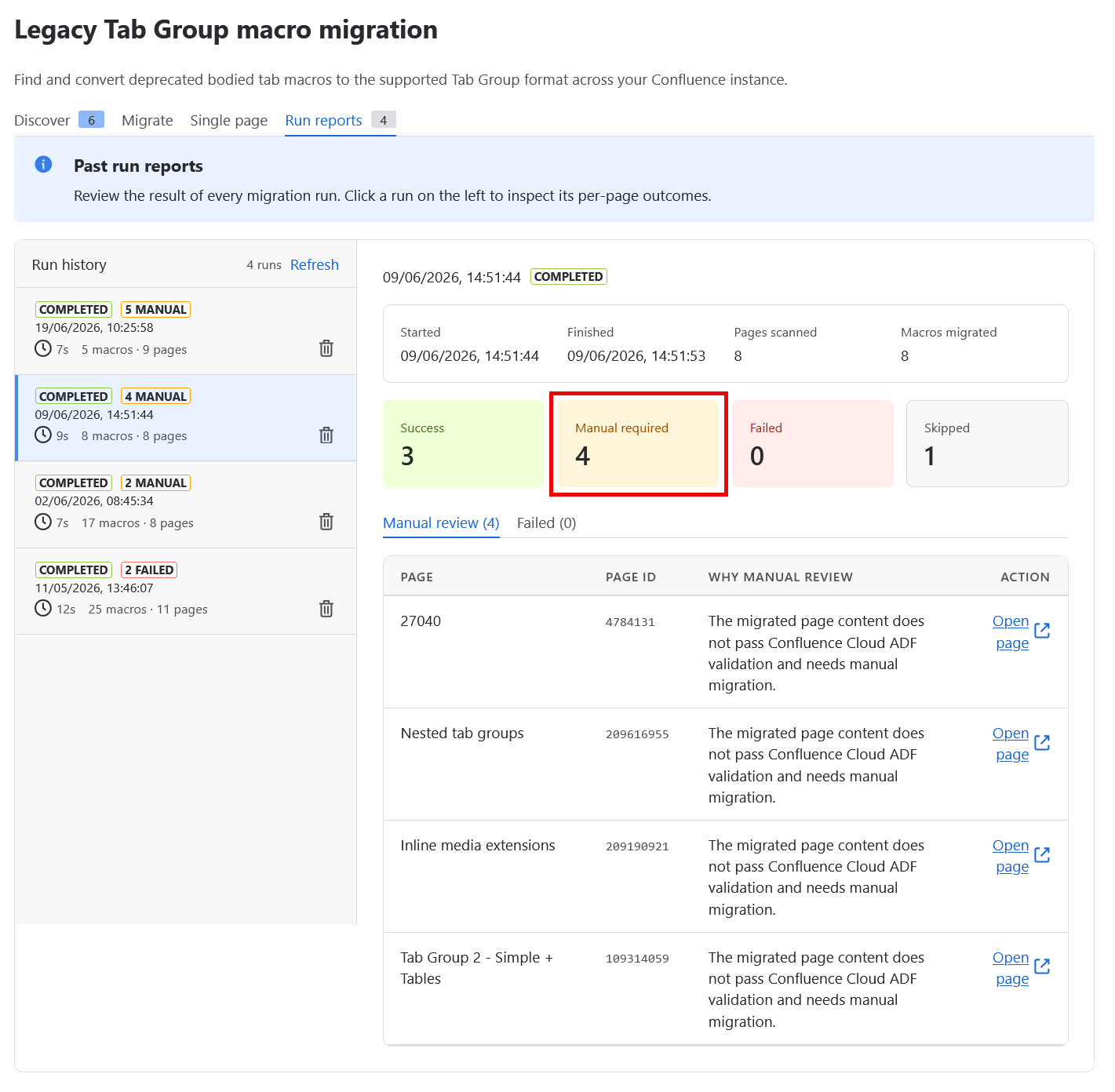Viewport: 1115px width, 1092px height.
Task: Select the run with 5 MANUAL badge
Action: coord(186,331)
